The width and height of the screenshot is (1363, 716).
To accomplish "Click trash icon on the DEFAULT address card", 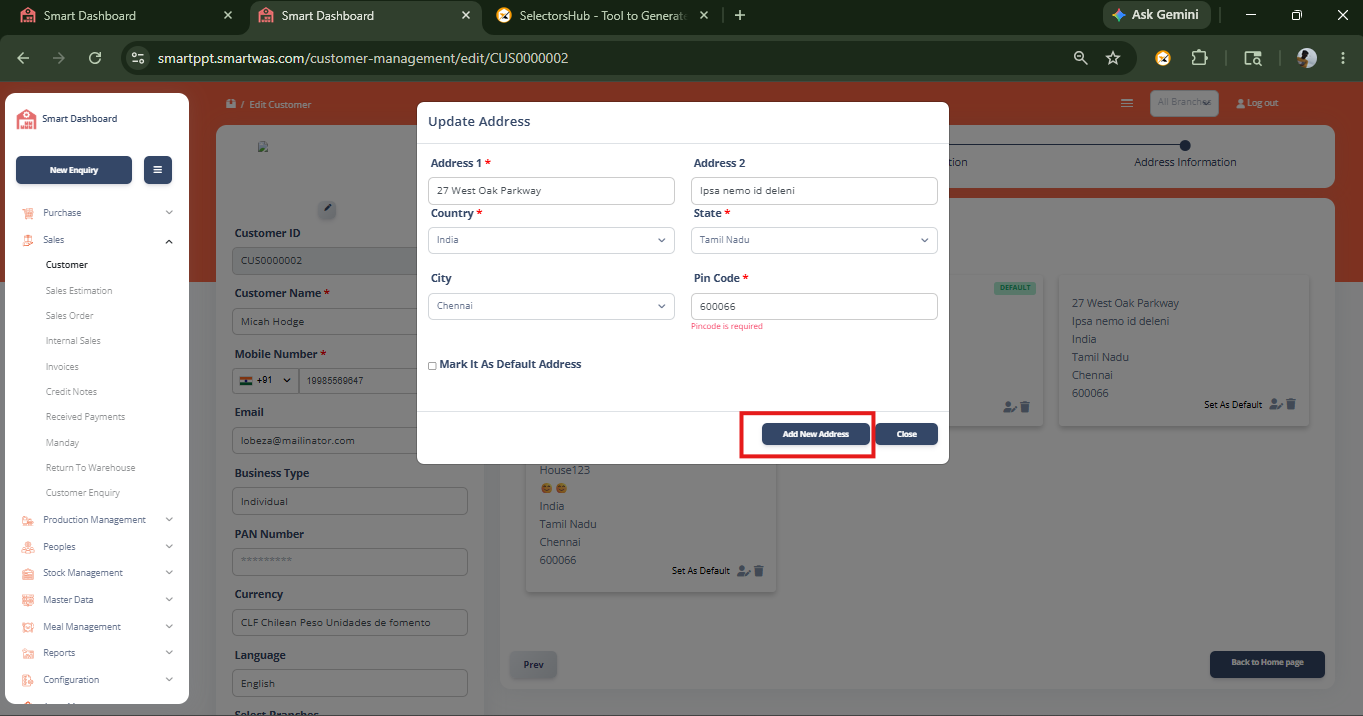I will (x=1026, y=407).
